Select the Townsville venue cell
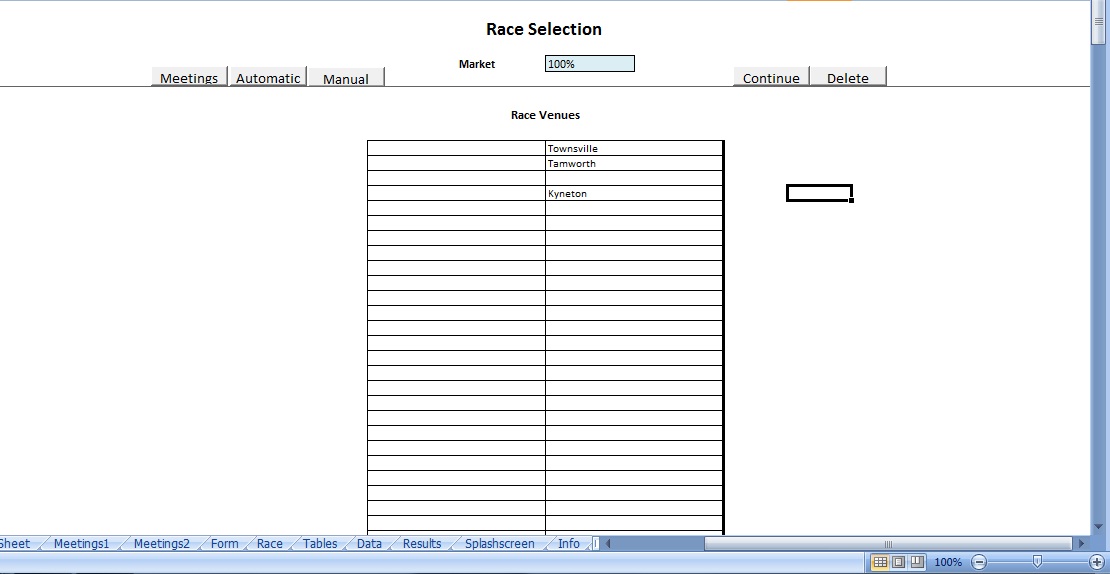Viewport: 1110px width, 574px height. 633,148
